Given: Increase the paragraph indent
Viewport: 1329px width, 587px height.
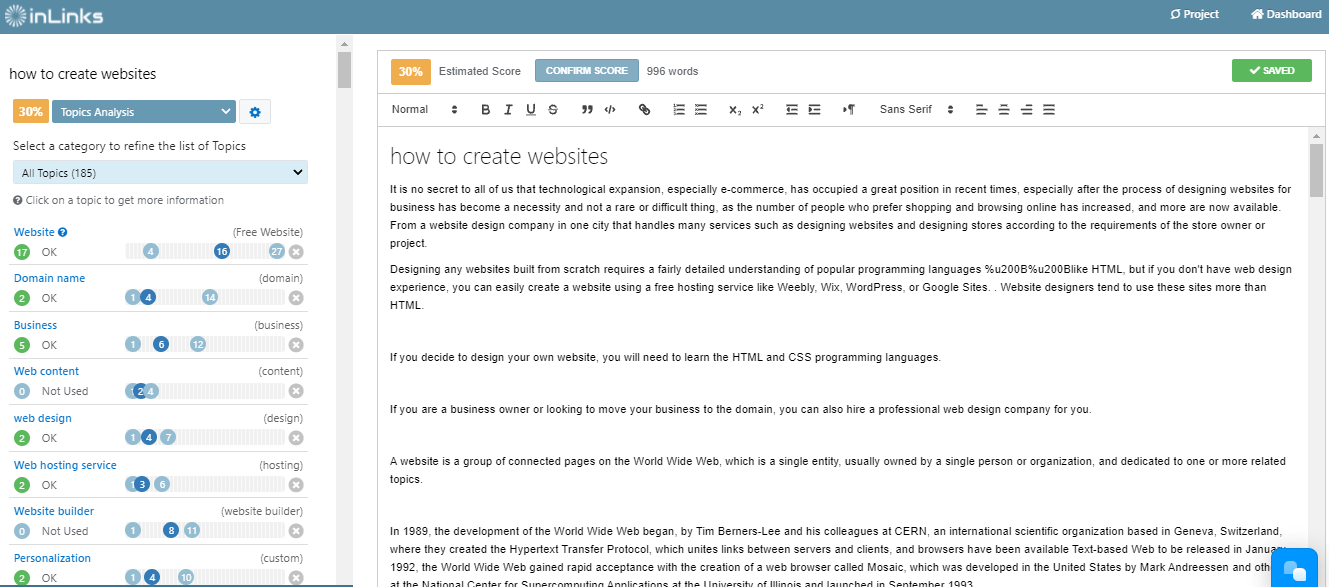Looking at the screenshot, I should pos(814,110).
